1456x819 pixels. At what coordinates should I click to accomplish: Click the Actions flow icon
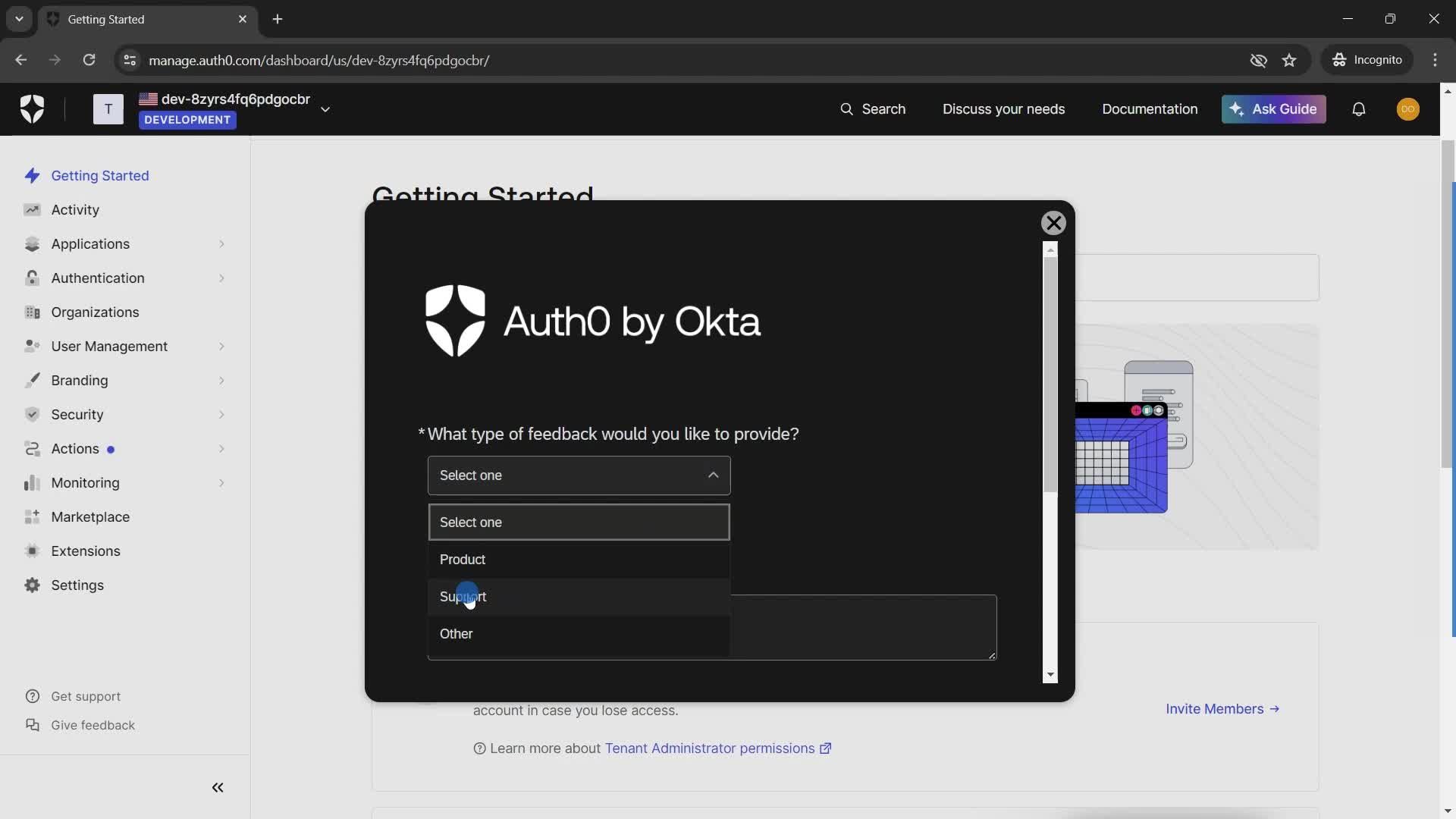pyautogui.click(x=32, y=449)
